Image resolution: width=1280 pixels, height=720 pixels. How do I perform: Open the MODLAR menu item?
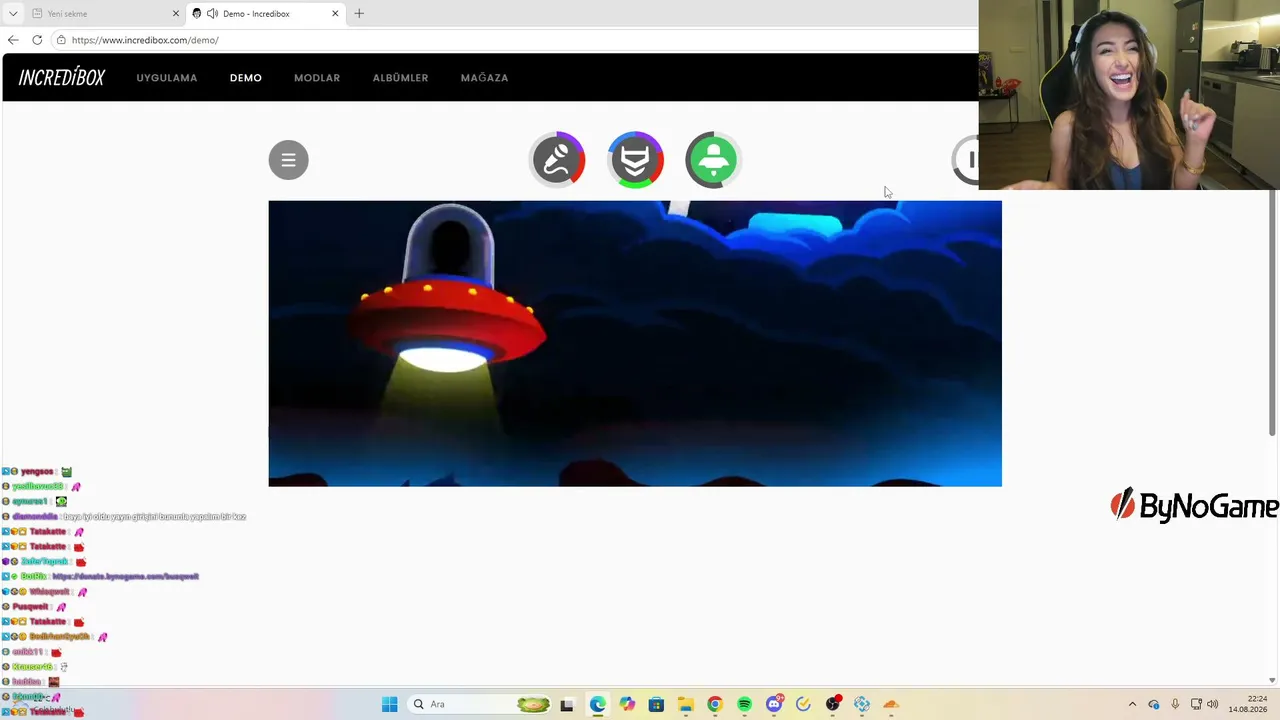tap(317, 78)
